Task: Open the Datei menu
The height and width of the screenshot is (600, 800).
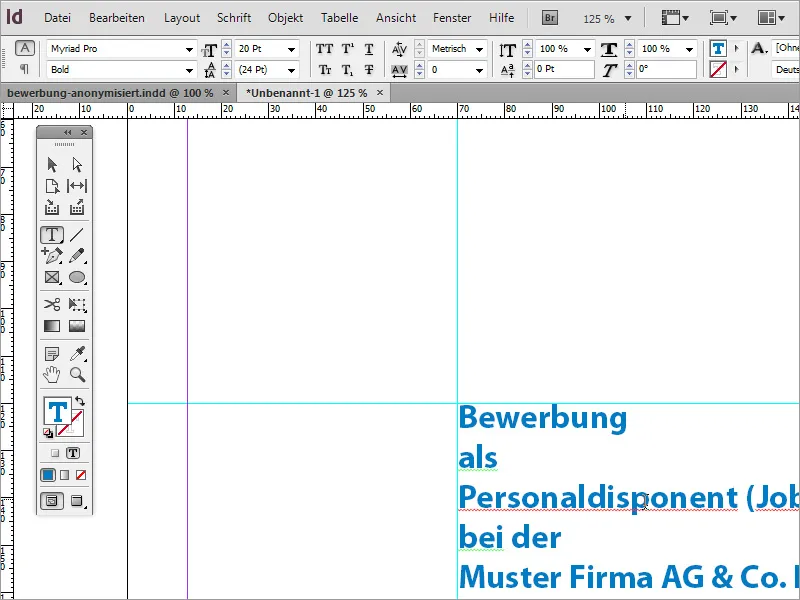Action: [57, 18]
